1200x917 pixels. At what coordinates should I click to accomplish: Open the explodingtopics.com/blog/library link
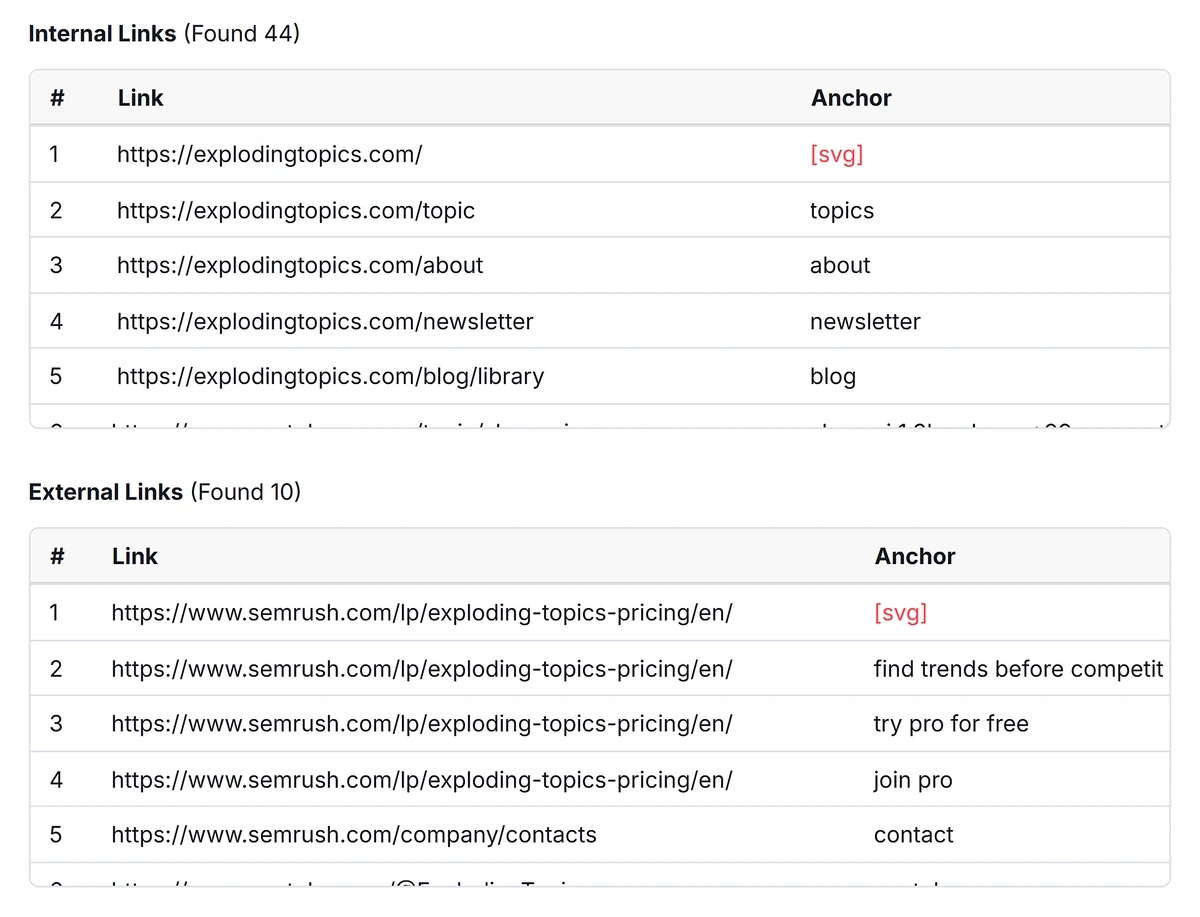coord(331,376)
